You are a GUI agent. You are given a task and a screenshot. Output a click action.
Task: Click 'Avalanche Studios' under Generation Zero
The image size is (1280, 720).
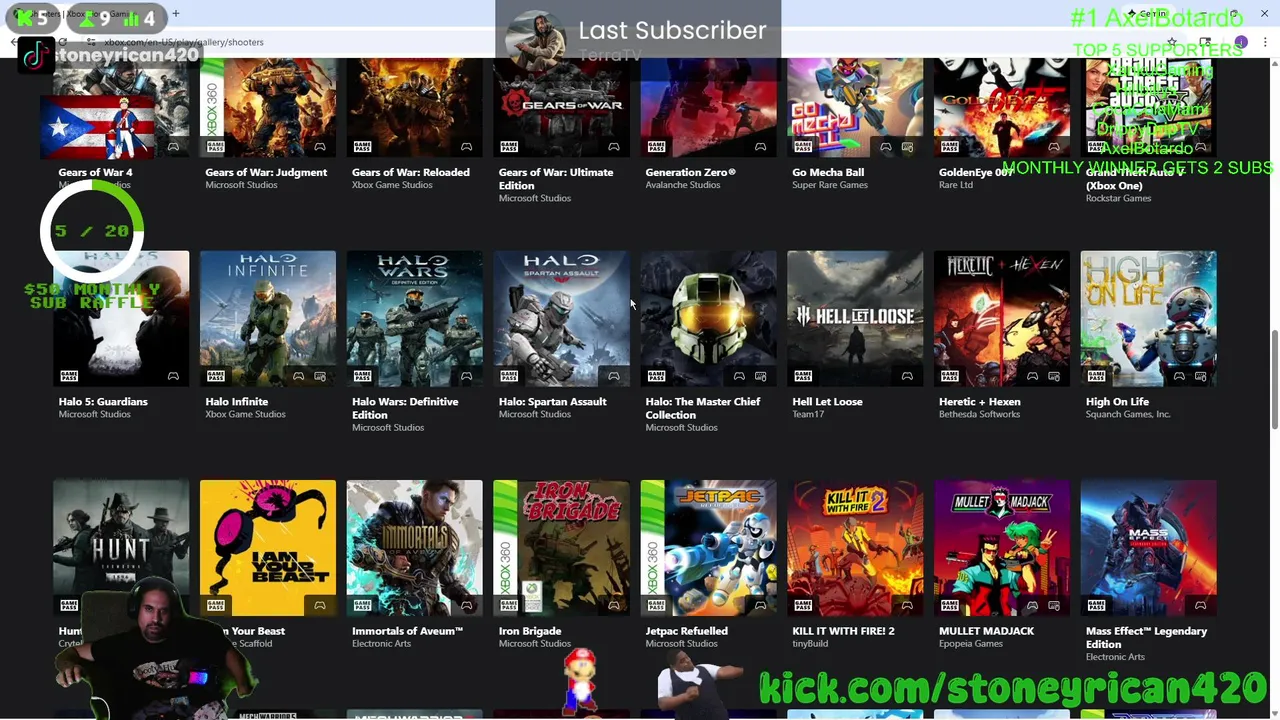point(683,185)
